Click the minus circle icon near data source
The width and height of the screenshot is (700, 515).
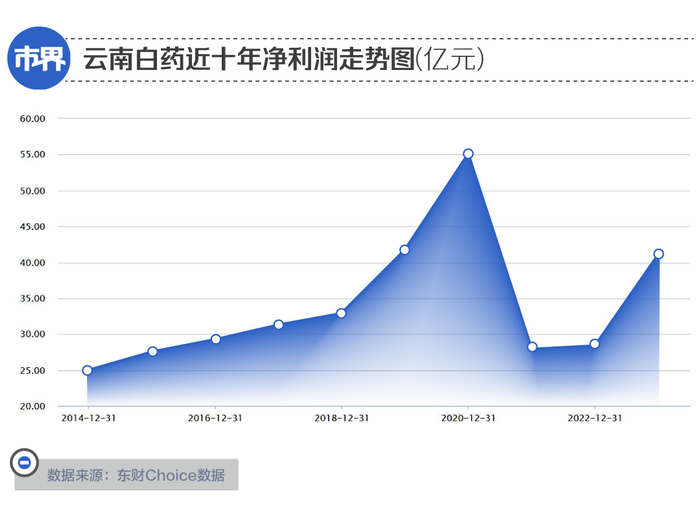24,463
